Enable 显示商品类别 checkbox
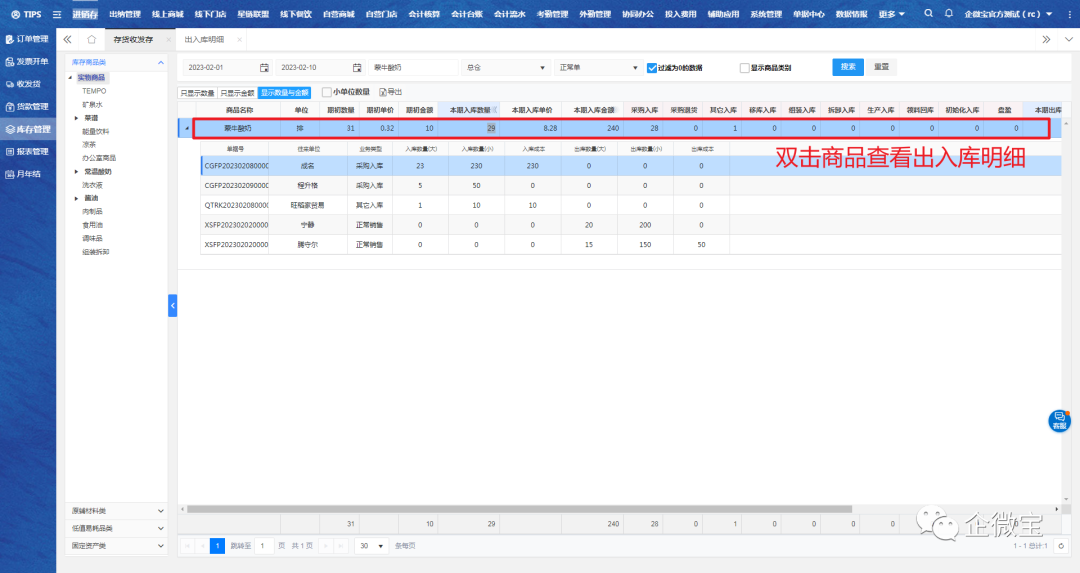Screen dimensions: 1080x573 744,68
